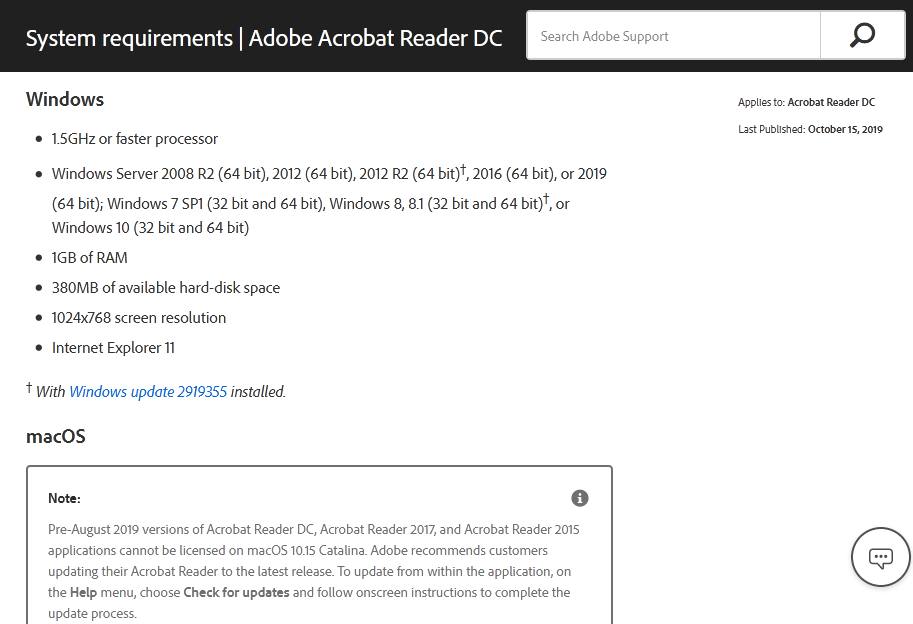Image resolution: width=913 pixels, height=624 pixels.
Task: Click the Acrobat Reader DC applies-to link
Action: pyautogui.click(x=831, y=102)
